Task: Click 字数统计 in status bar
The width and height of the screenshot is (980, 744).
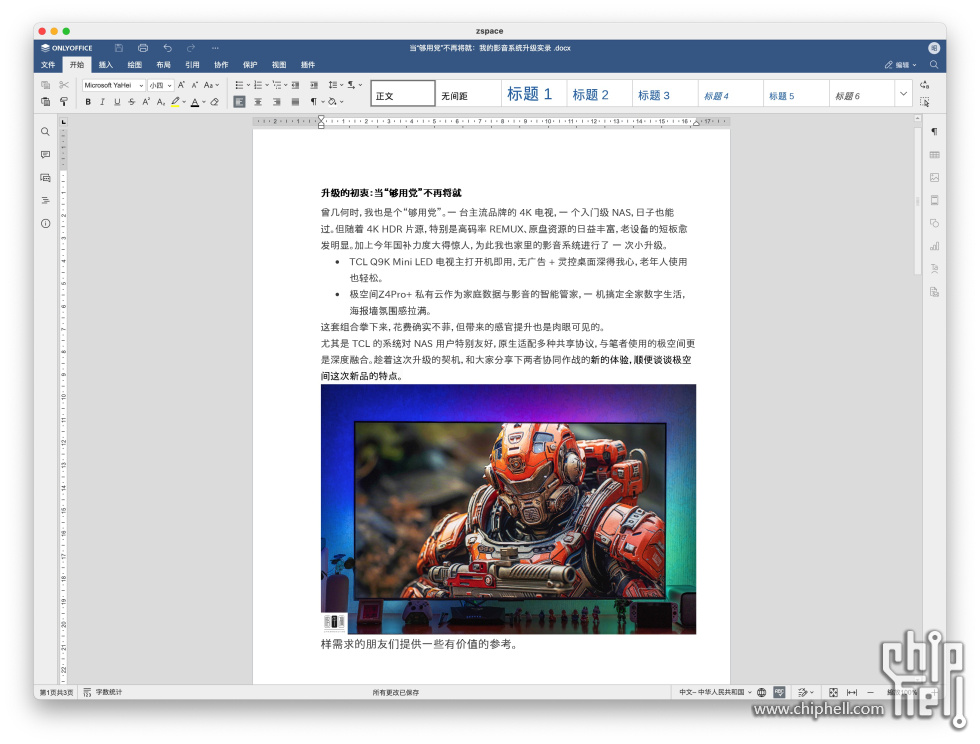Action: [103, 692]
